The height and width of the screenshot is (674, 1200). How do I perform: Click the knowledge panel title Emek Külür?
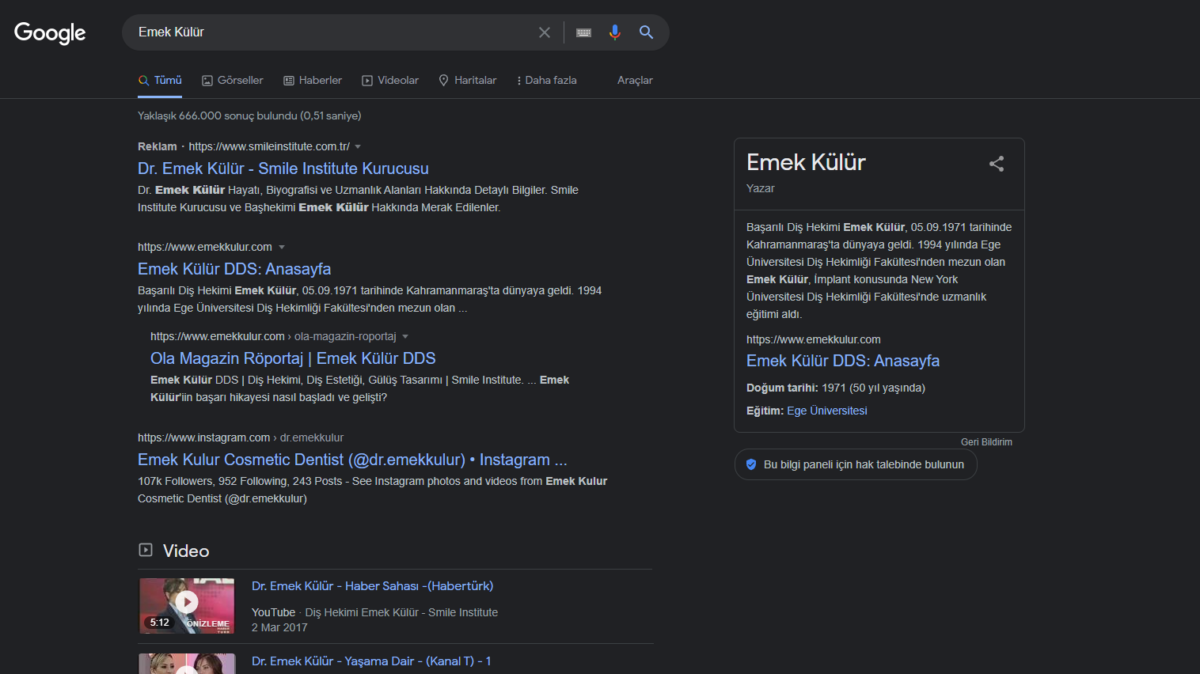pos(806,162)
